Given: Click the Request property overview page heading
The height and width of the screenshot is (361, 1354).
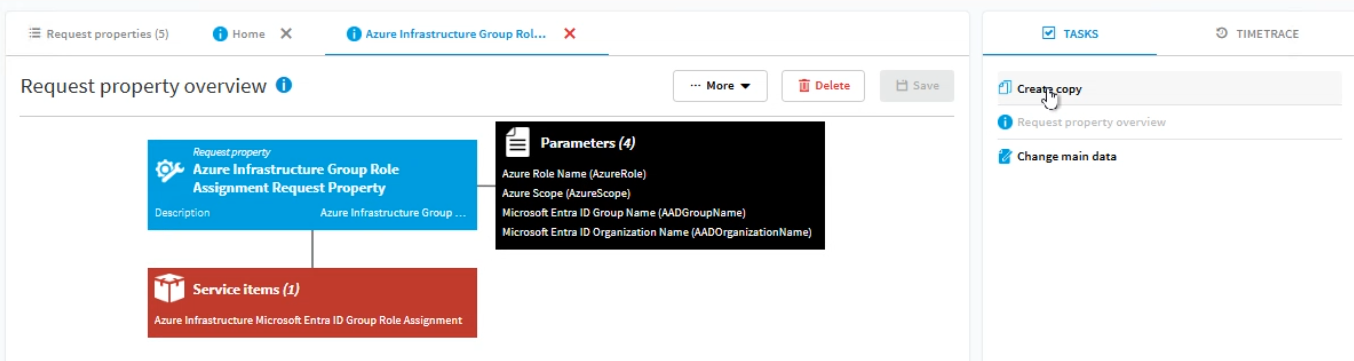Looking at the screenshot, I should pos(143,86).
